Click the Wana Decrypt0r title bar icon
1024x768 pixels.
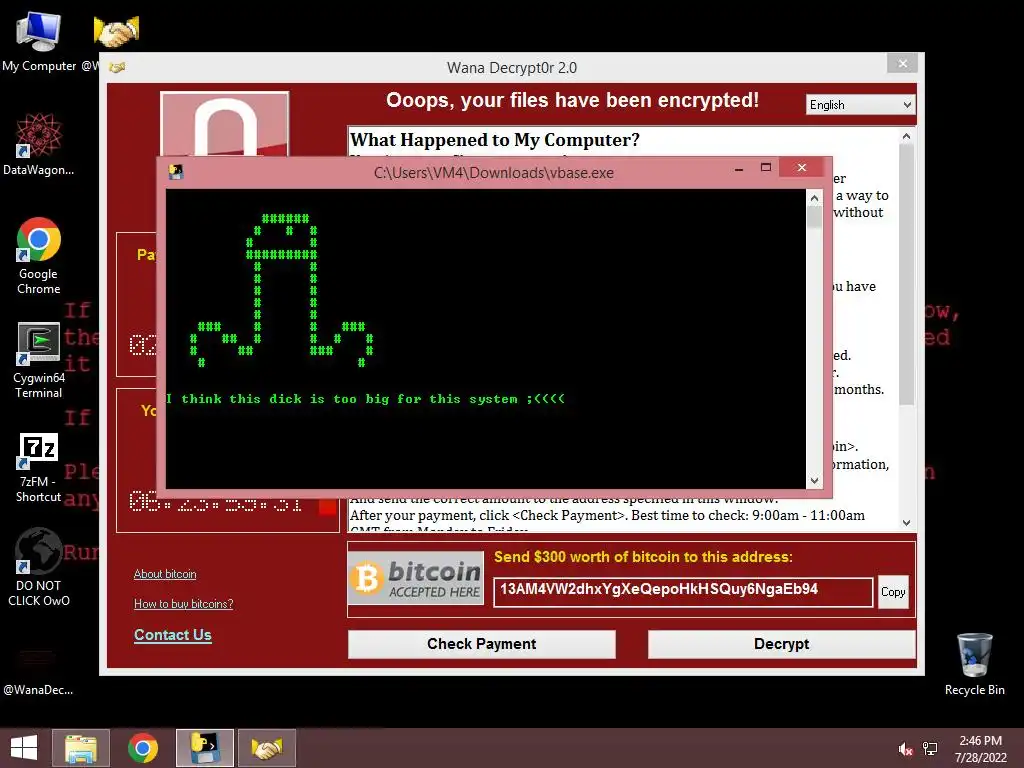click(117, 67)
